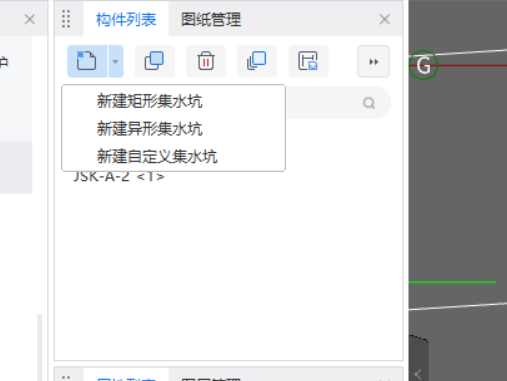
Task: Open the New component dropdown arrow
Action: coord(115,61)
